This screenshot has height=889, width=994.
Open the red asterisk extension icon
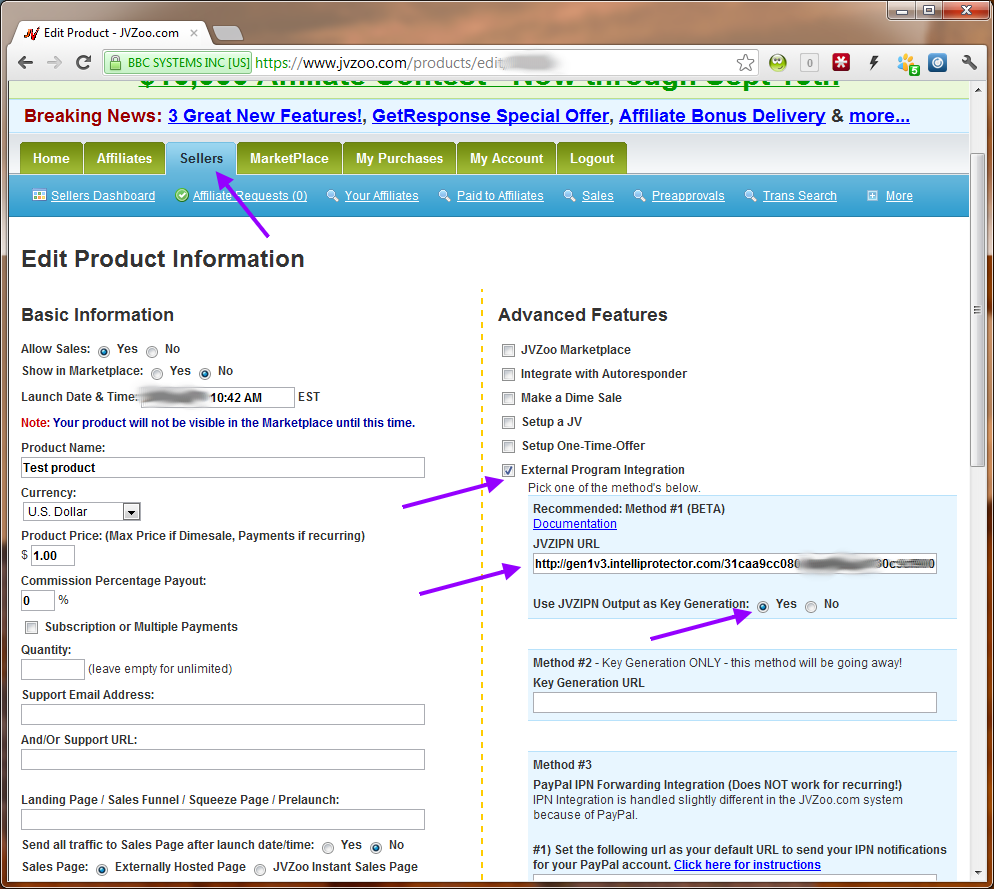coord(841,62)
